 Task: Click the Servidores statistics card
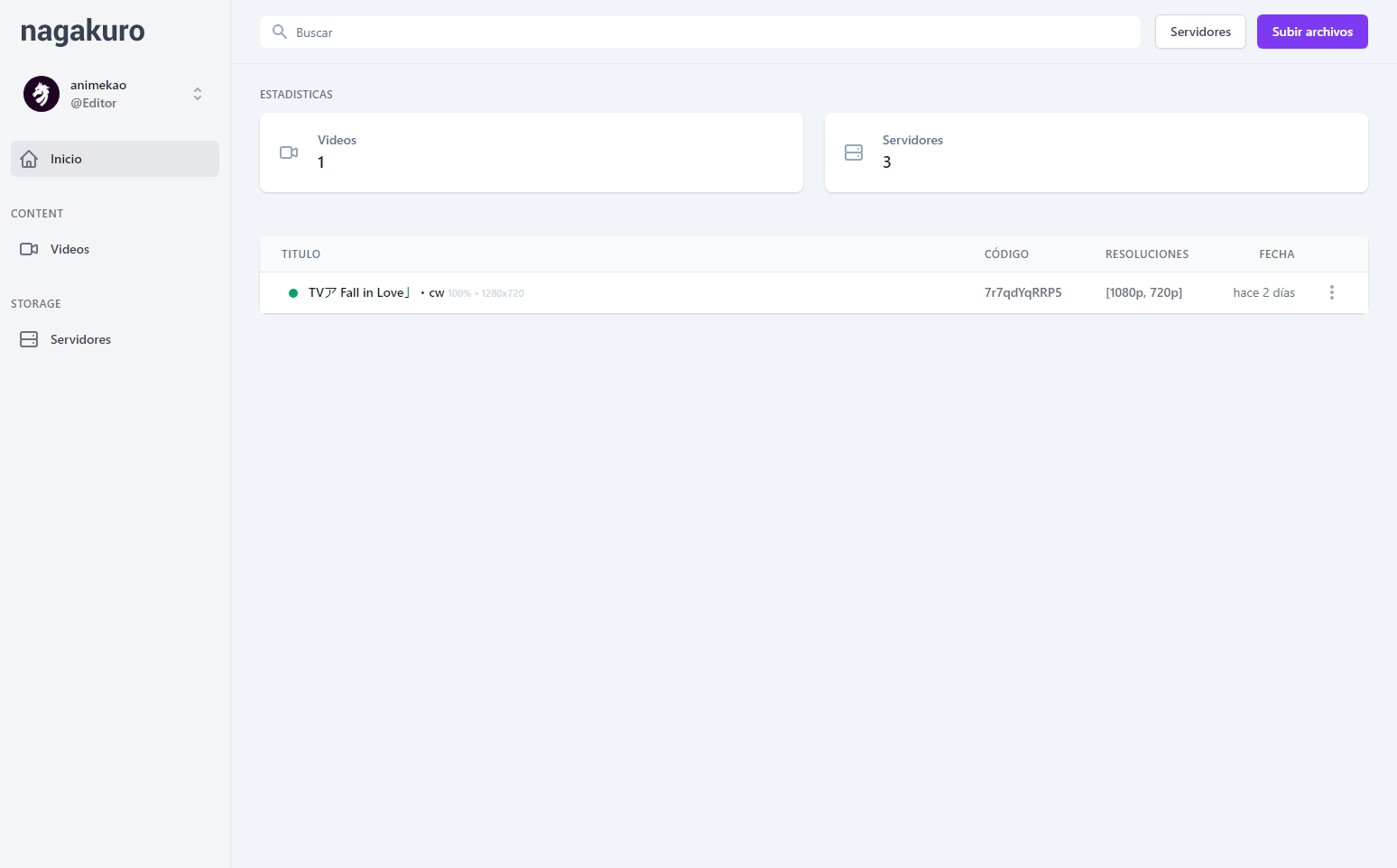point(1096,152)
